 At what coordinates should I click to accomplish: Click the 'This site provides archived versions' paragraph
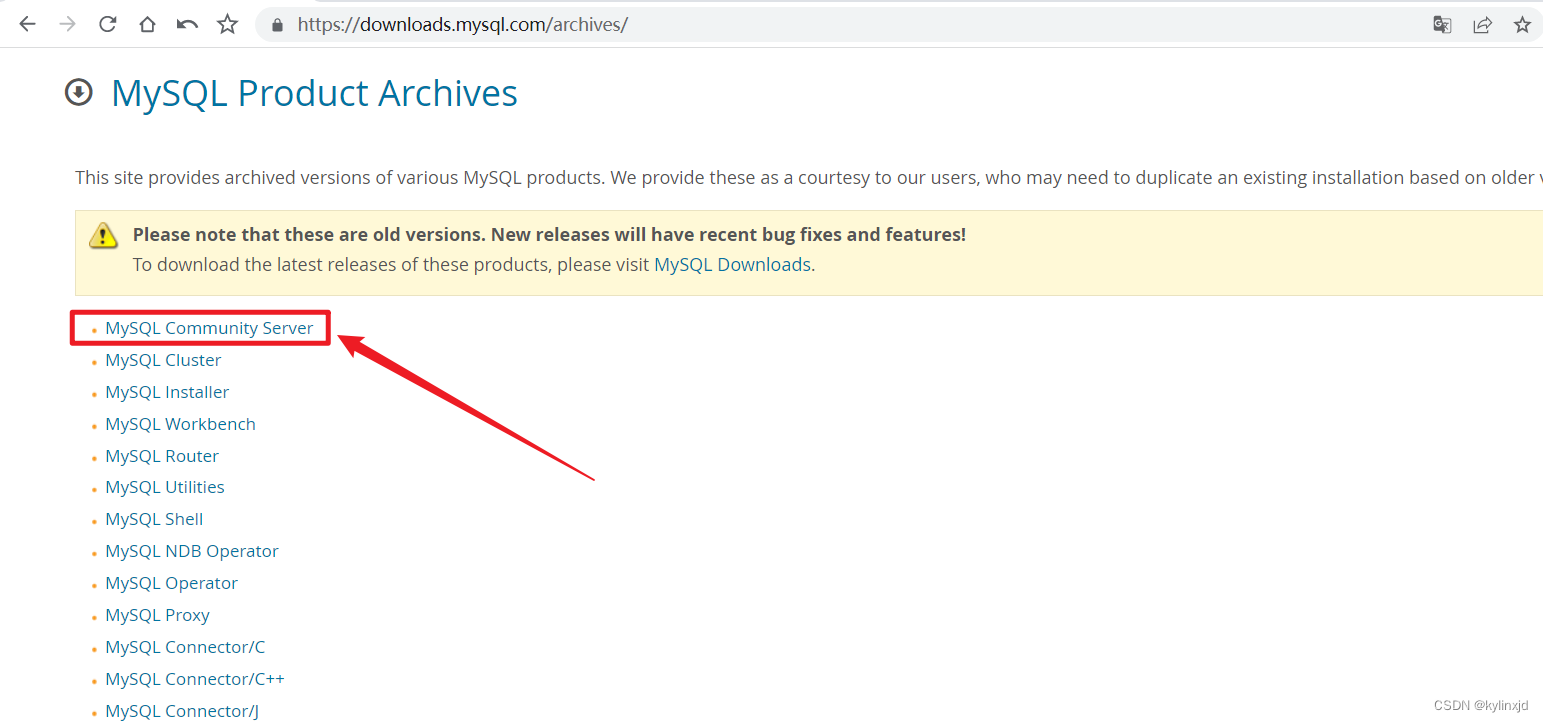(808, 178)
